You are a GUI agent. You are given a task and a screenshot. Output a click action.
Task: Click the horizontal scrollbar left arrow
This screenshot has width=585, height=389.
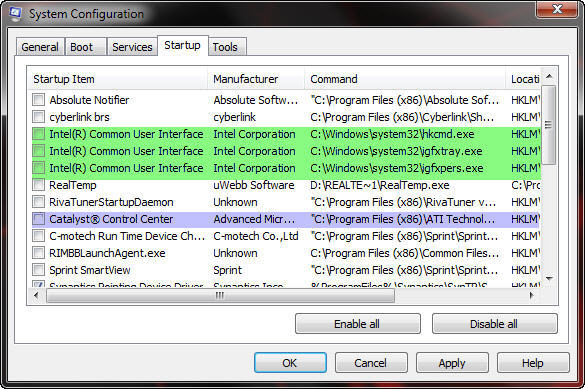pyautogui.click(x=36, y=295)
